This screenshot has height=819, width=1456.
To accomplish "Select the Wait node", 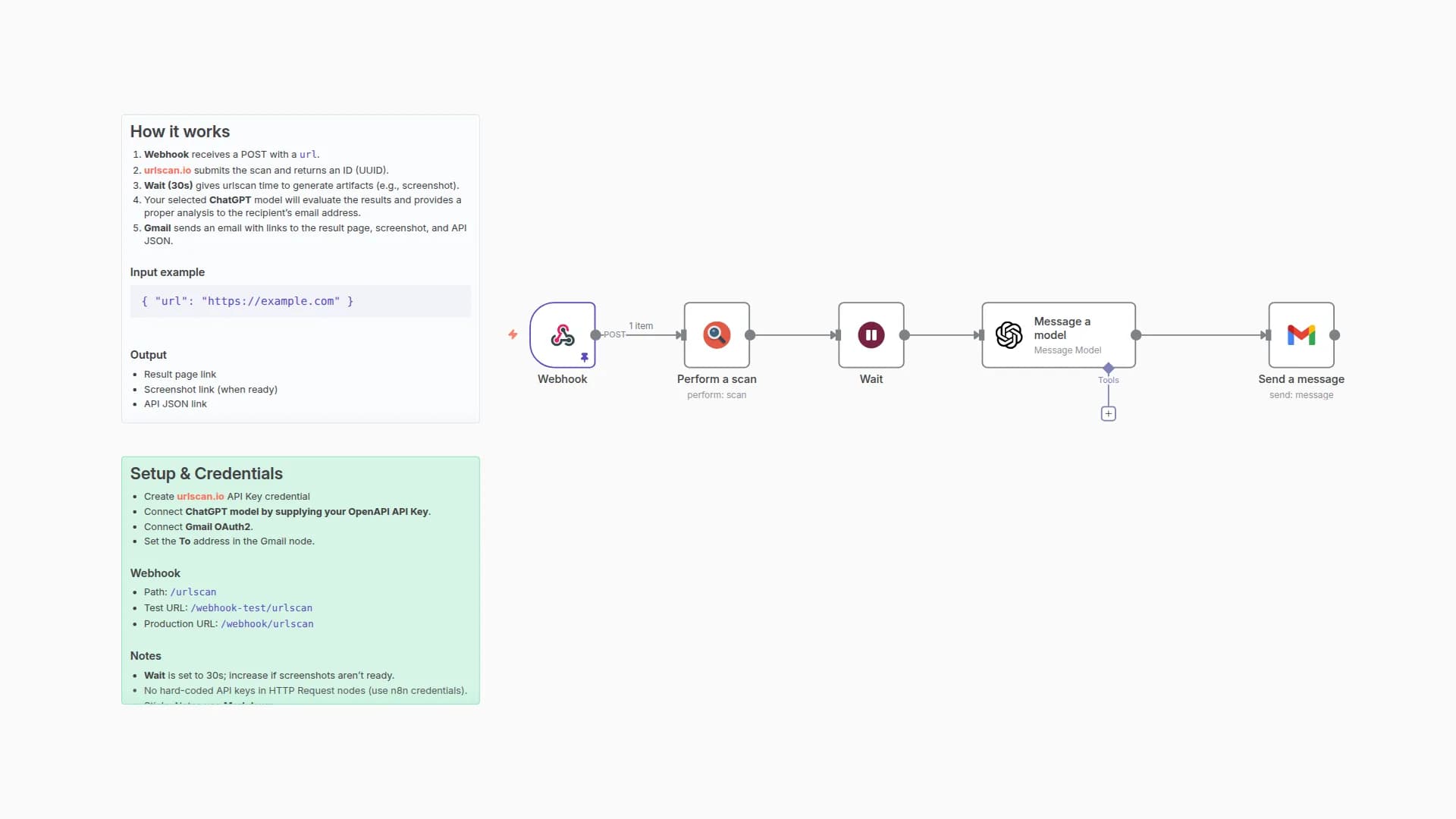I will 871,349.
